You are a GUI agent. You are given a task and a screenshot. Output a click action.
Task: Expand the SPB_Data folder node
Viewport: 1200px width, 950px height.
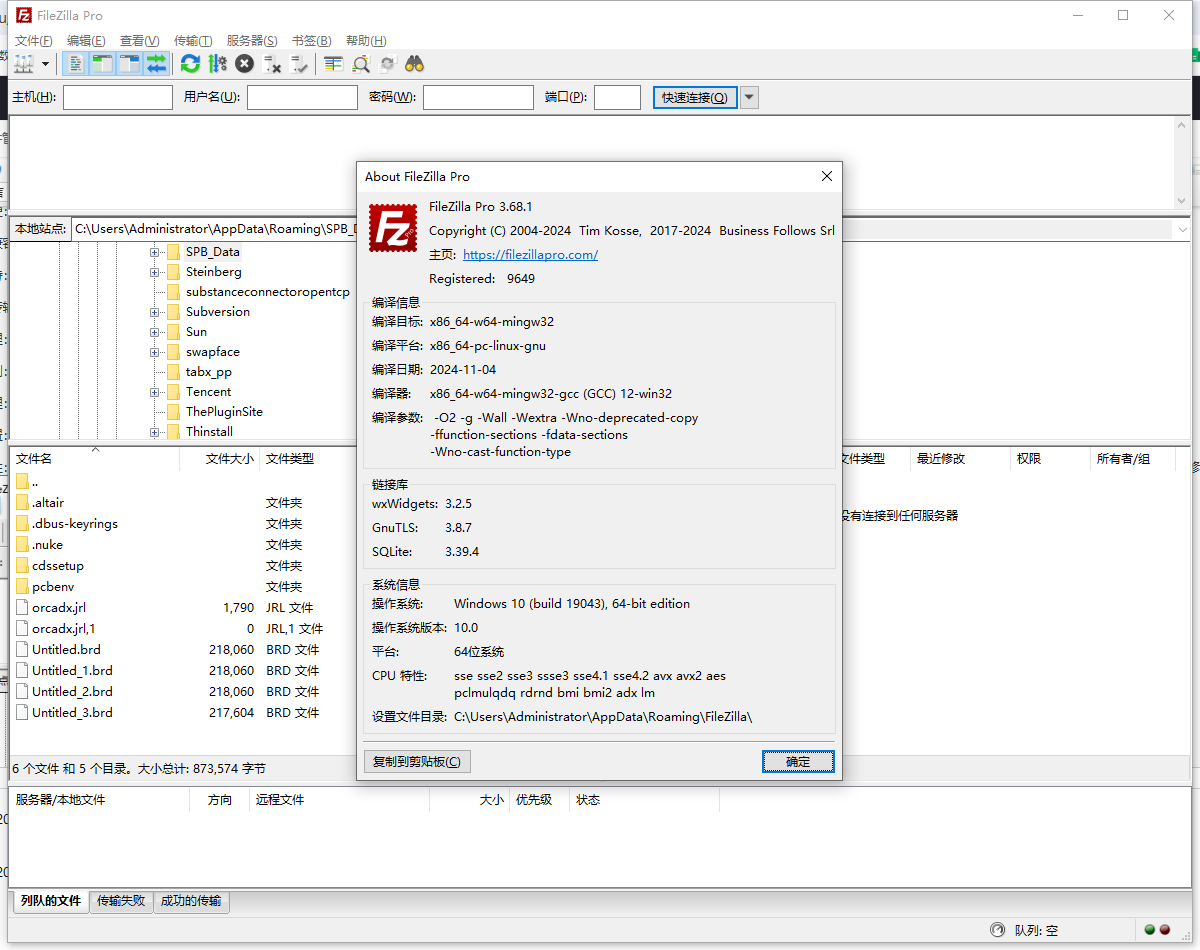pos(155,252)
